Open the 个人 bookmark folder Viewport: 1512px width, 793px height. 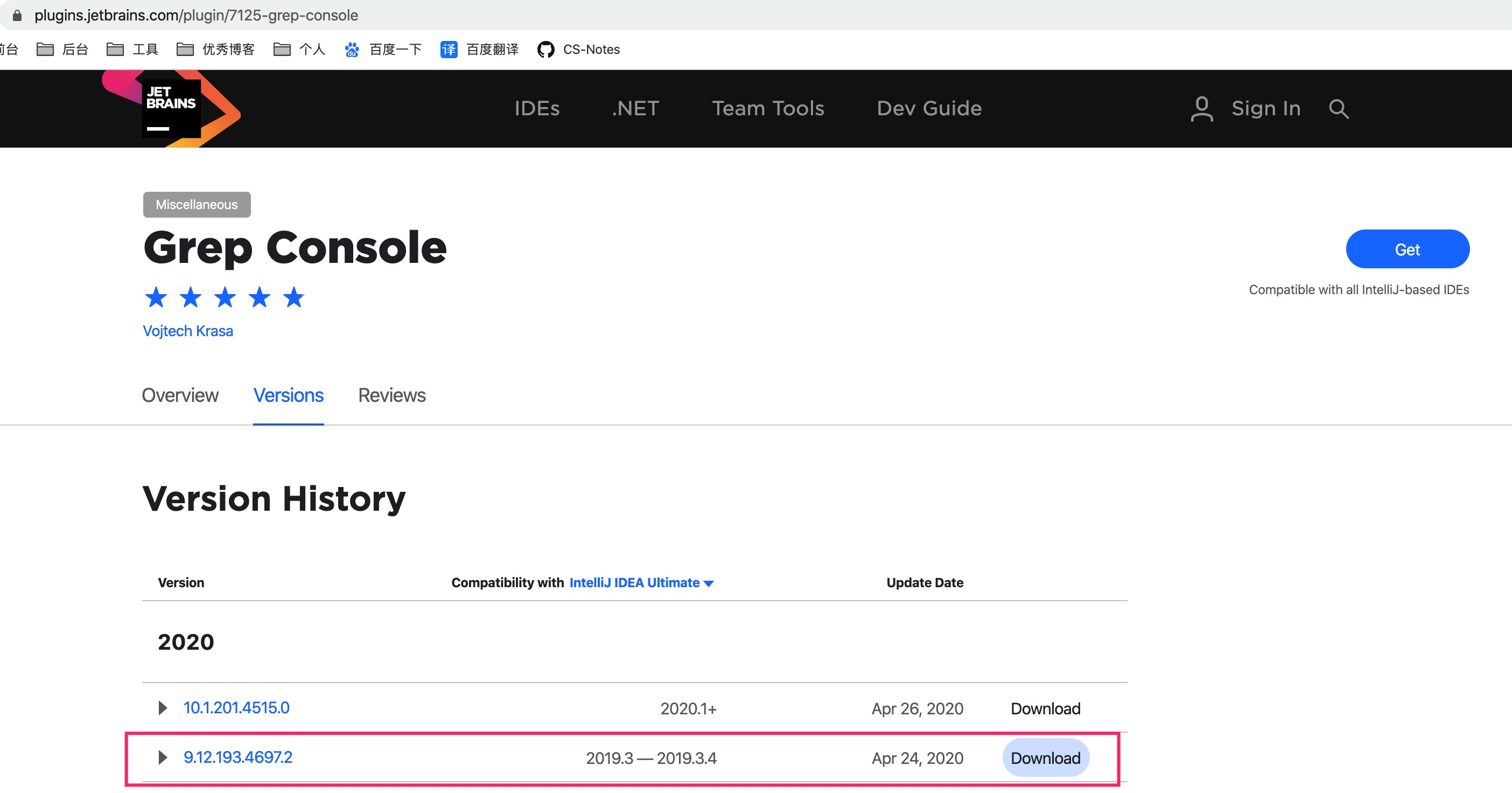(299, 50)
